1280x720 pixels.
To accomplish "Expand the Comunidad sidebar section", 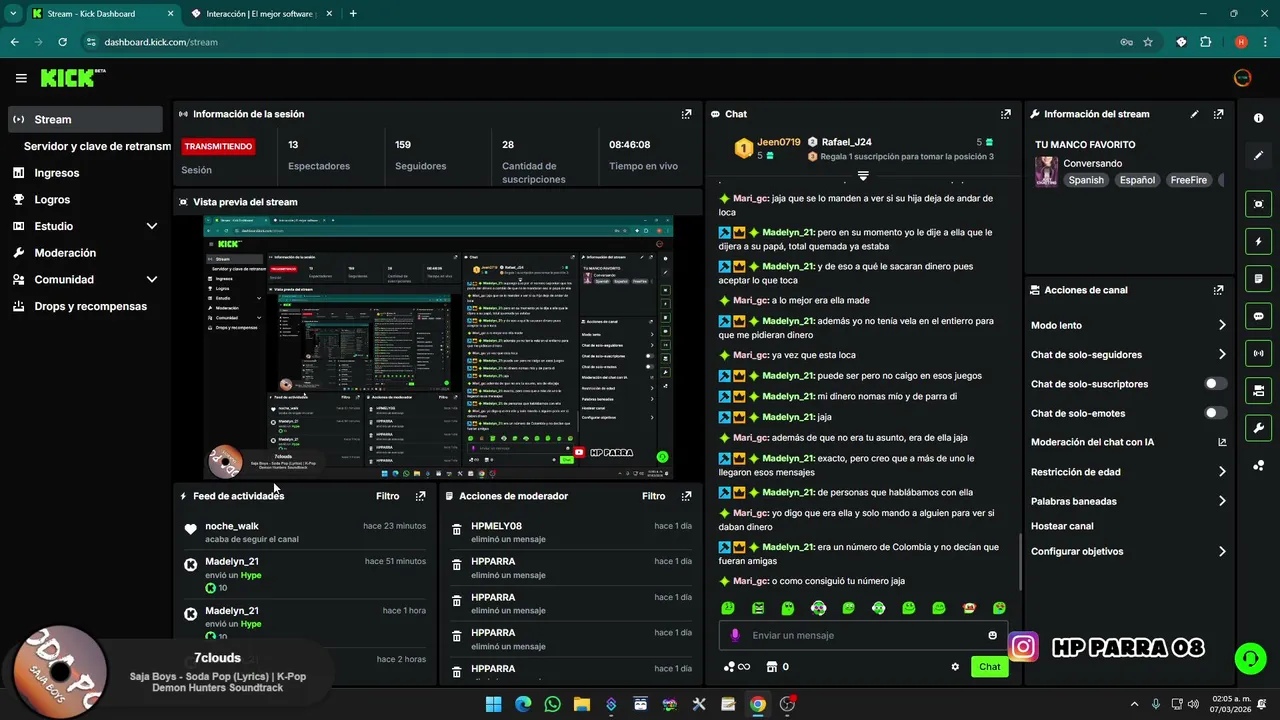I will tap(152, 280).
